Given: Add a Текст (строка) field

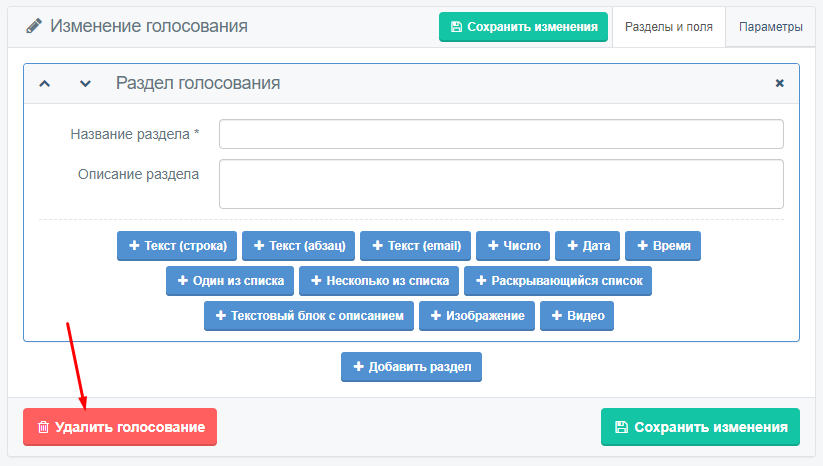Looking at the screenshot, I should tap(177, 246).
